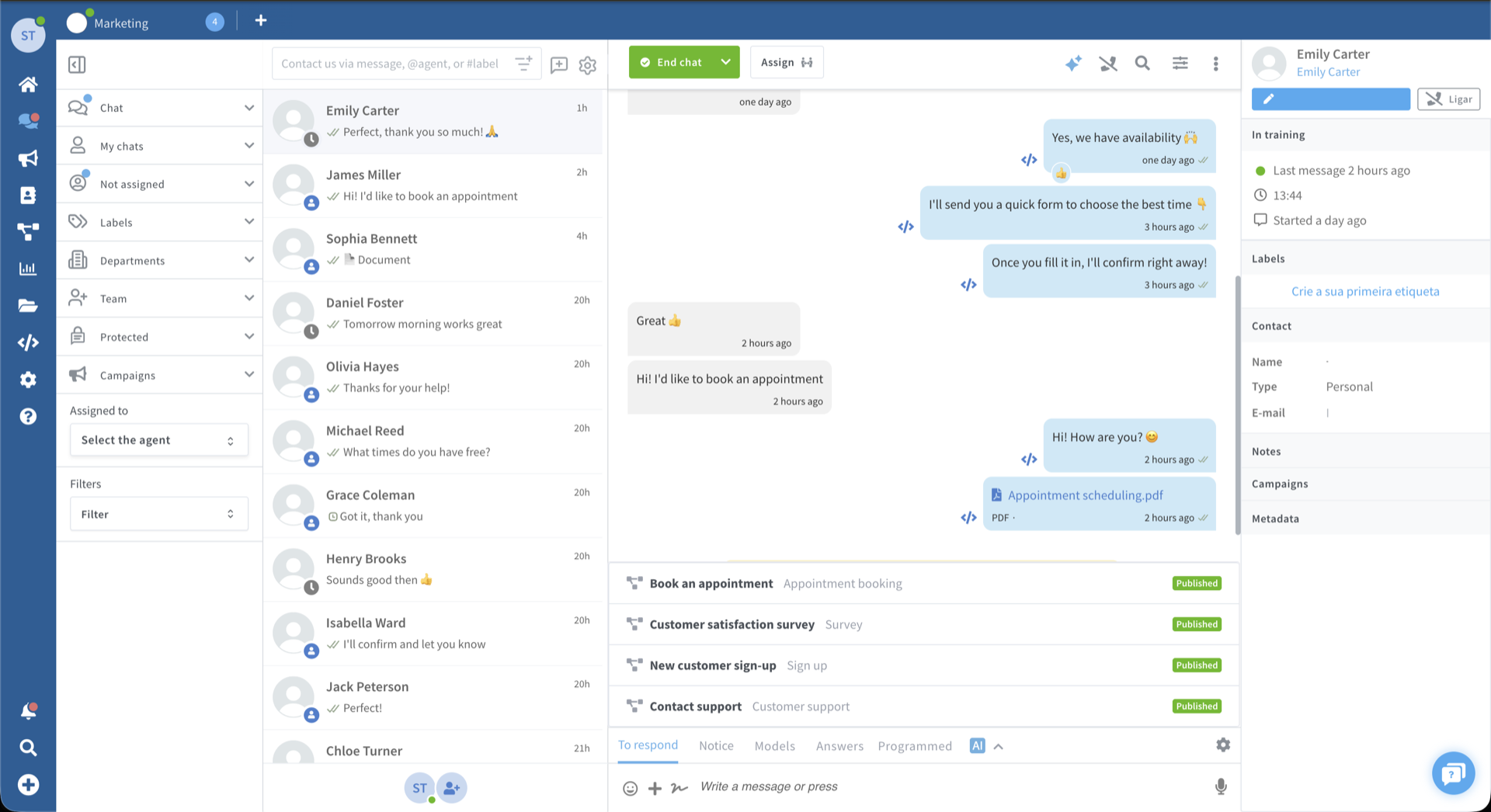Expand the My chats section
1491x812 pixels.
[159, 145]
